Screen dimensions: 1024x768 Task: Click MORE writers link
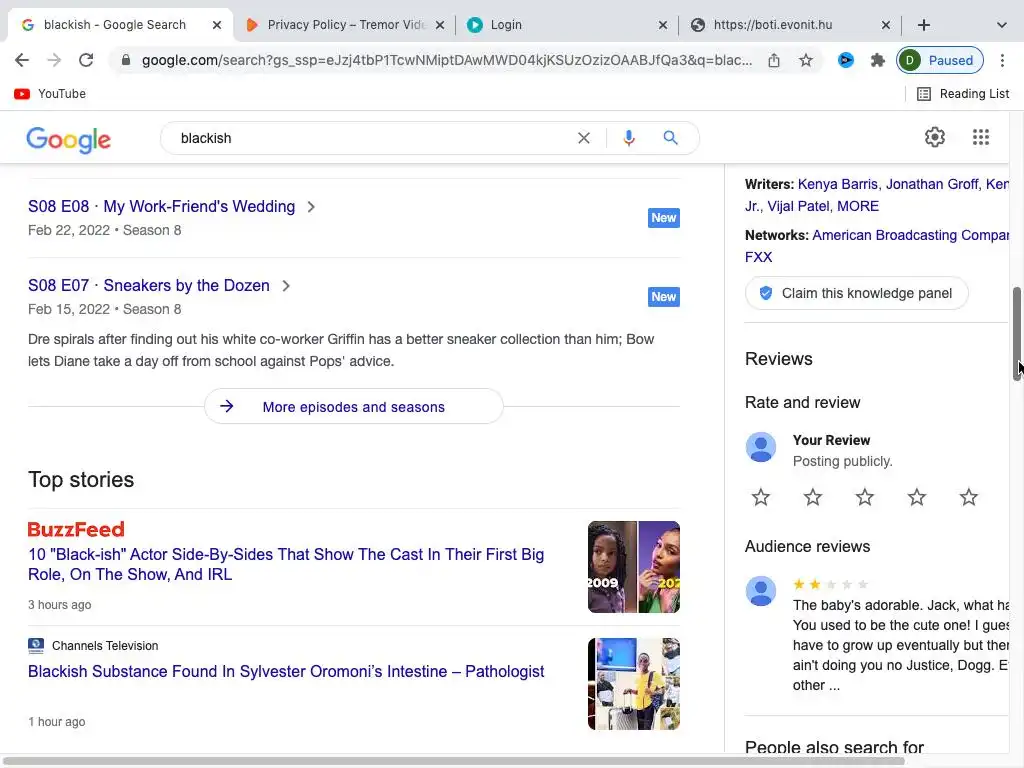tap(858, 206)
